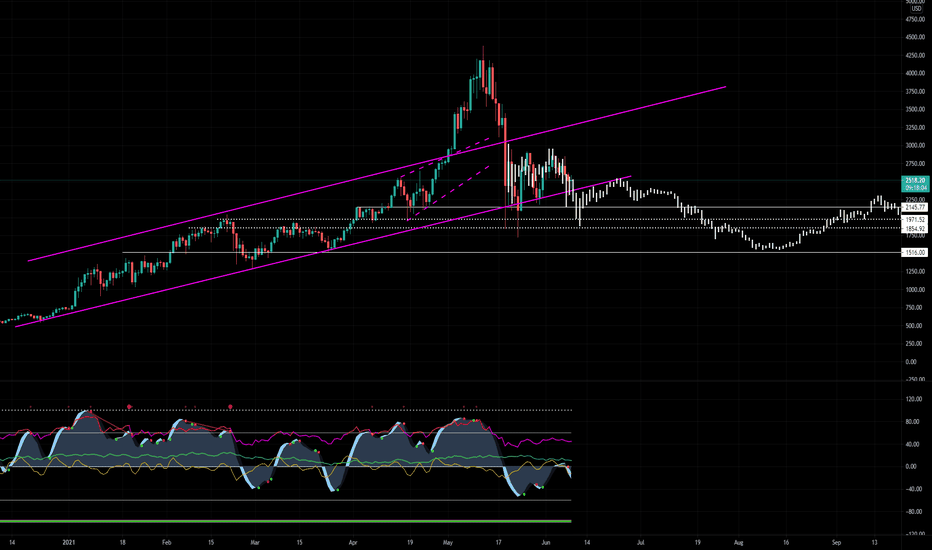Click the 3000.00 price axis label
This screenshot has width=932, height=550.
pyautogui.click(x=915, y=146)
